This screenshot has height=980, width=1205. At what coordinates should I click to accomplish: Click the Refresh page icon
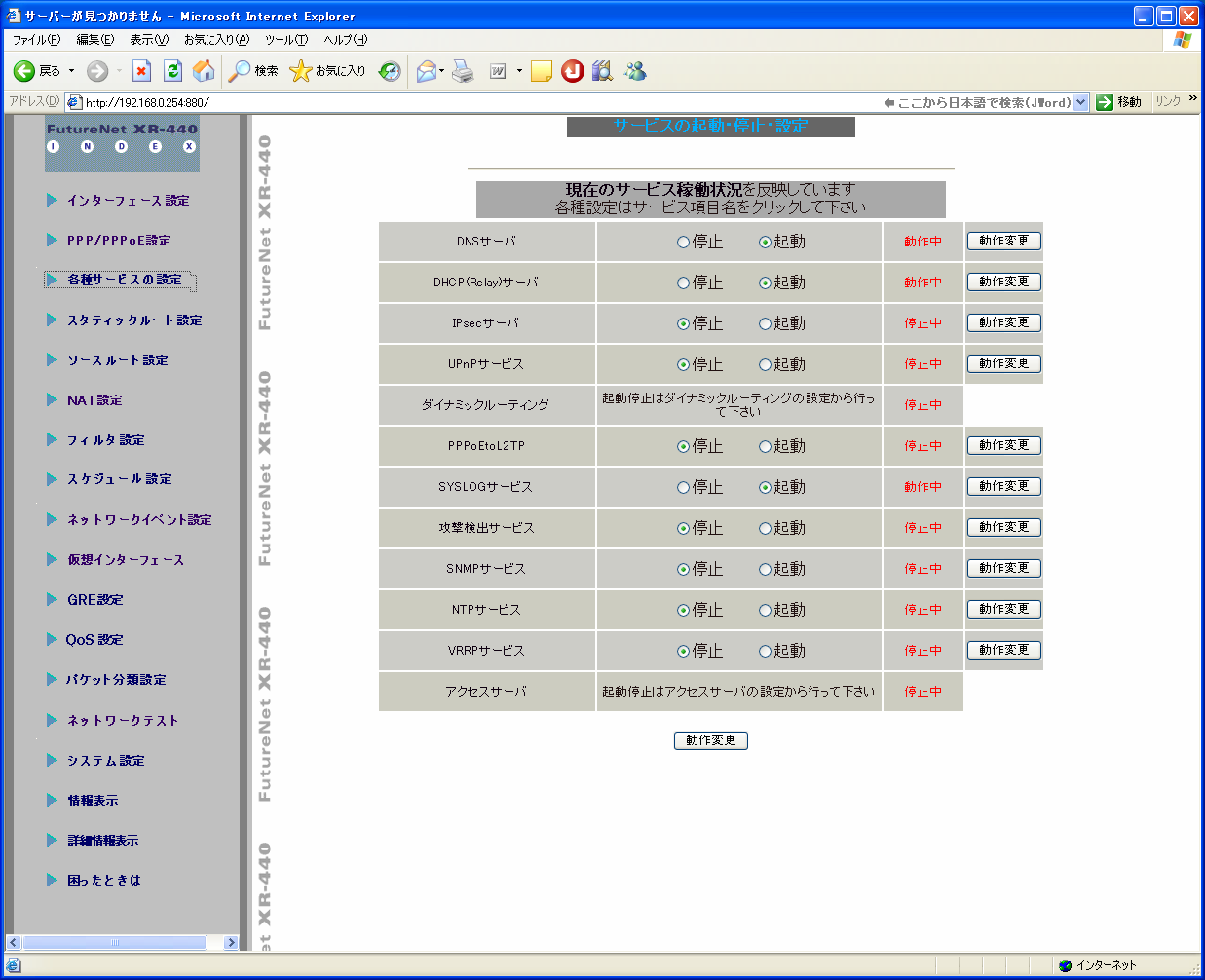[173, 71]
